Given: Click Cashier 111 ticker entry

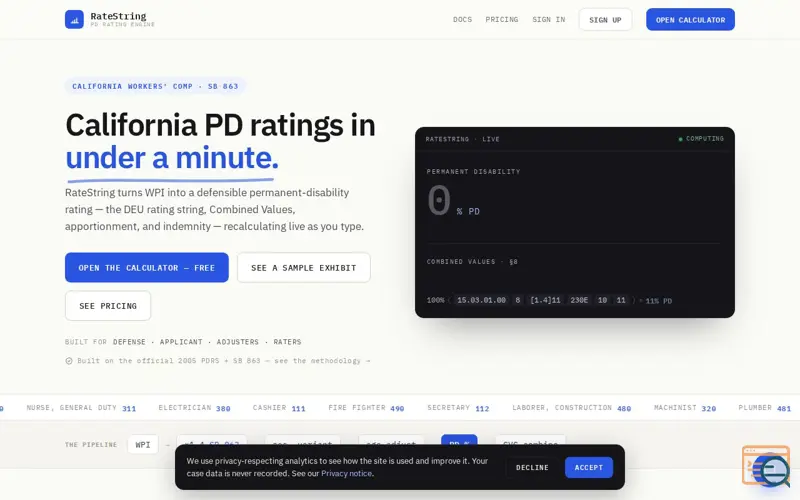Looking at the screenshot, I should (279, 408).
